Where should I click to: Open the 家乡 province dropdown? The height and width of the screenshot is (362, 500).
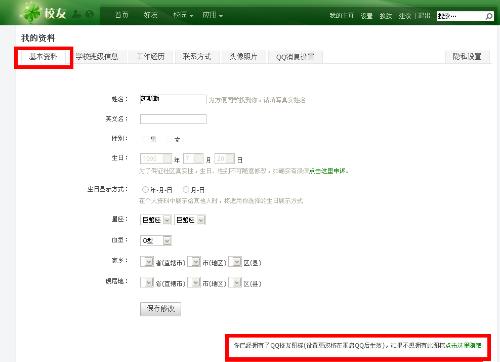pyautogui.click(x=147, y=262)
